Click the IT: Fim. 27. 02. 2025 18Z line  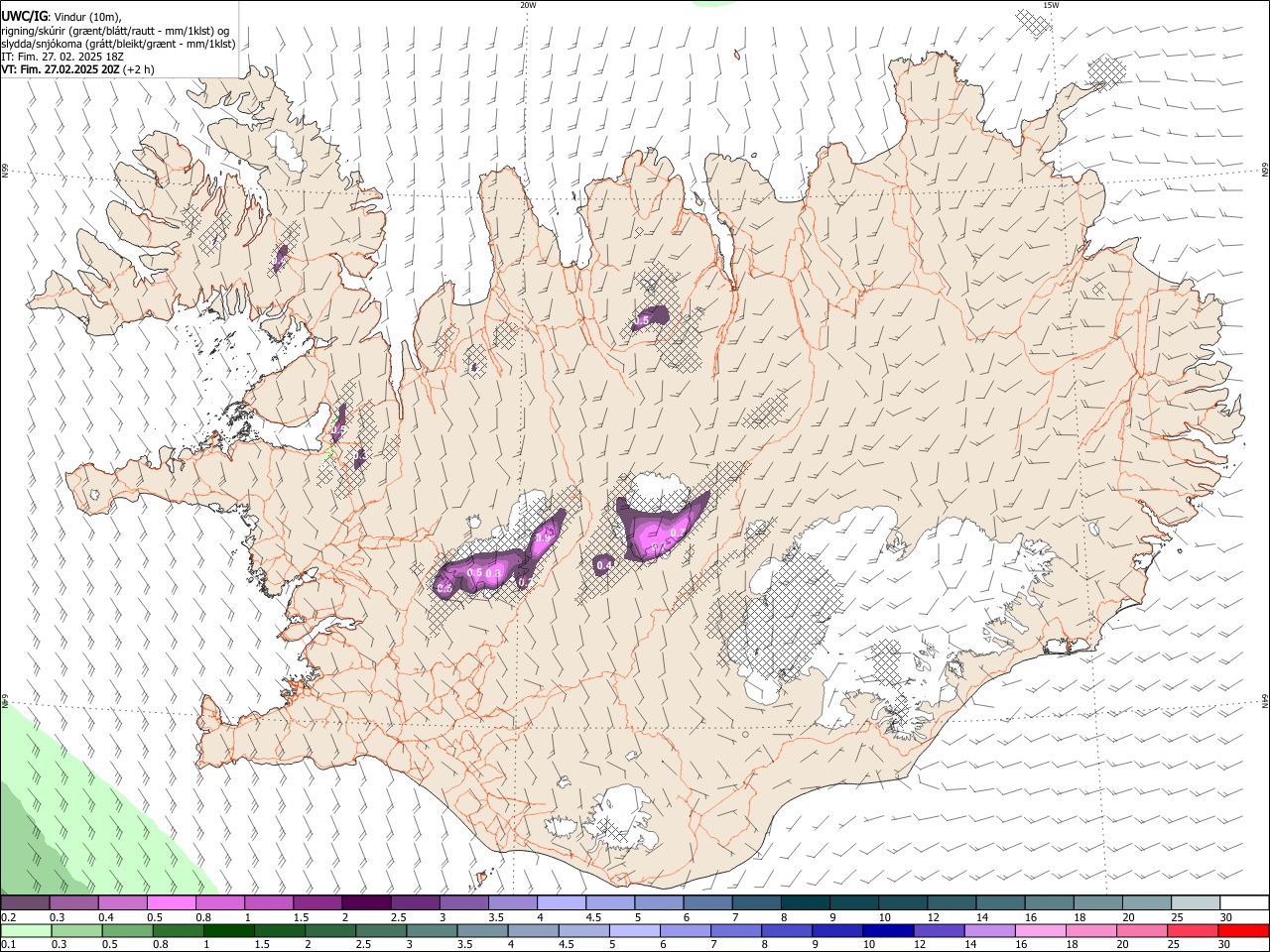pyautogui.click(x=63, y=57)
